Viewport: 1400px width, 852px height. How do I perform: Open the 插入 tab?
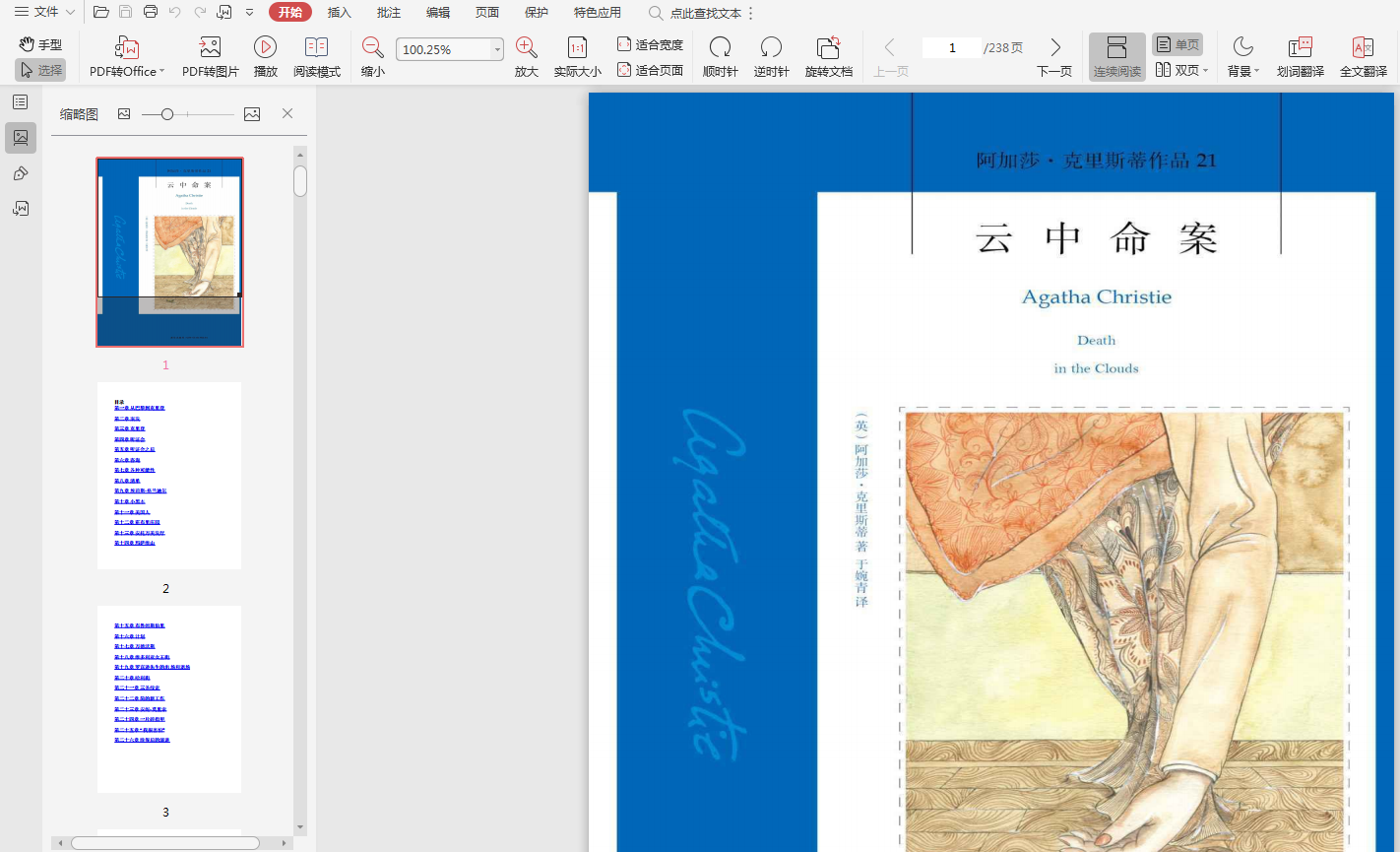[x=339, y=12]
